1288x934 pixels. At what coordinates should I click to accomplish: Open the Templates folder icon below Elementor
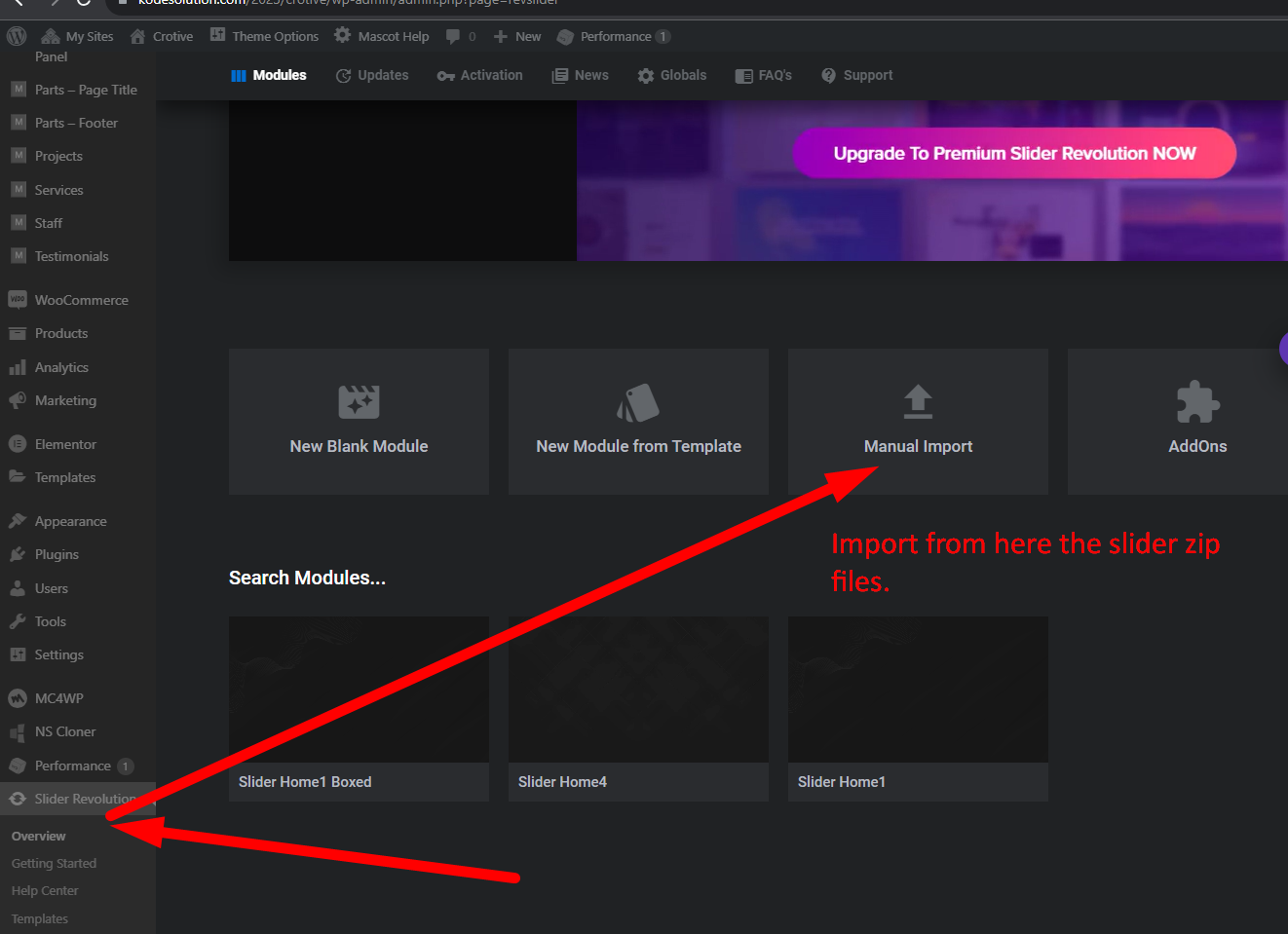pos(18,477)
